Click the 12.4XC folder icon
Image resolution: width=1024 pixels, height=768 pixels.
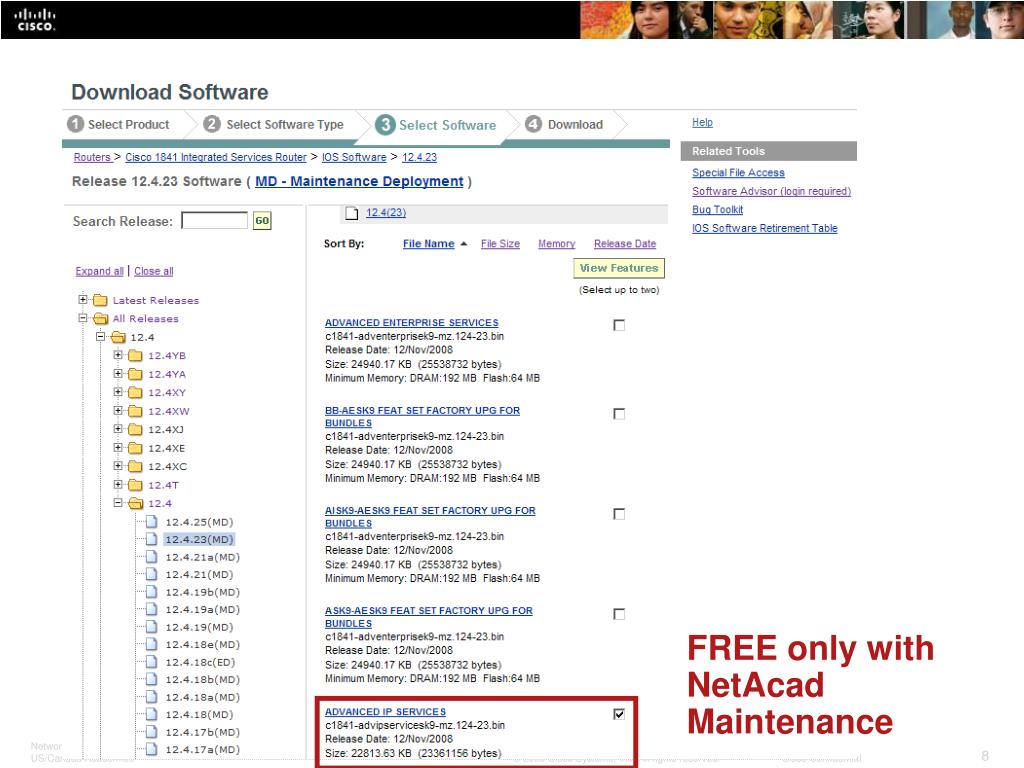click(135, 466)
